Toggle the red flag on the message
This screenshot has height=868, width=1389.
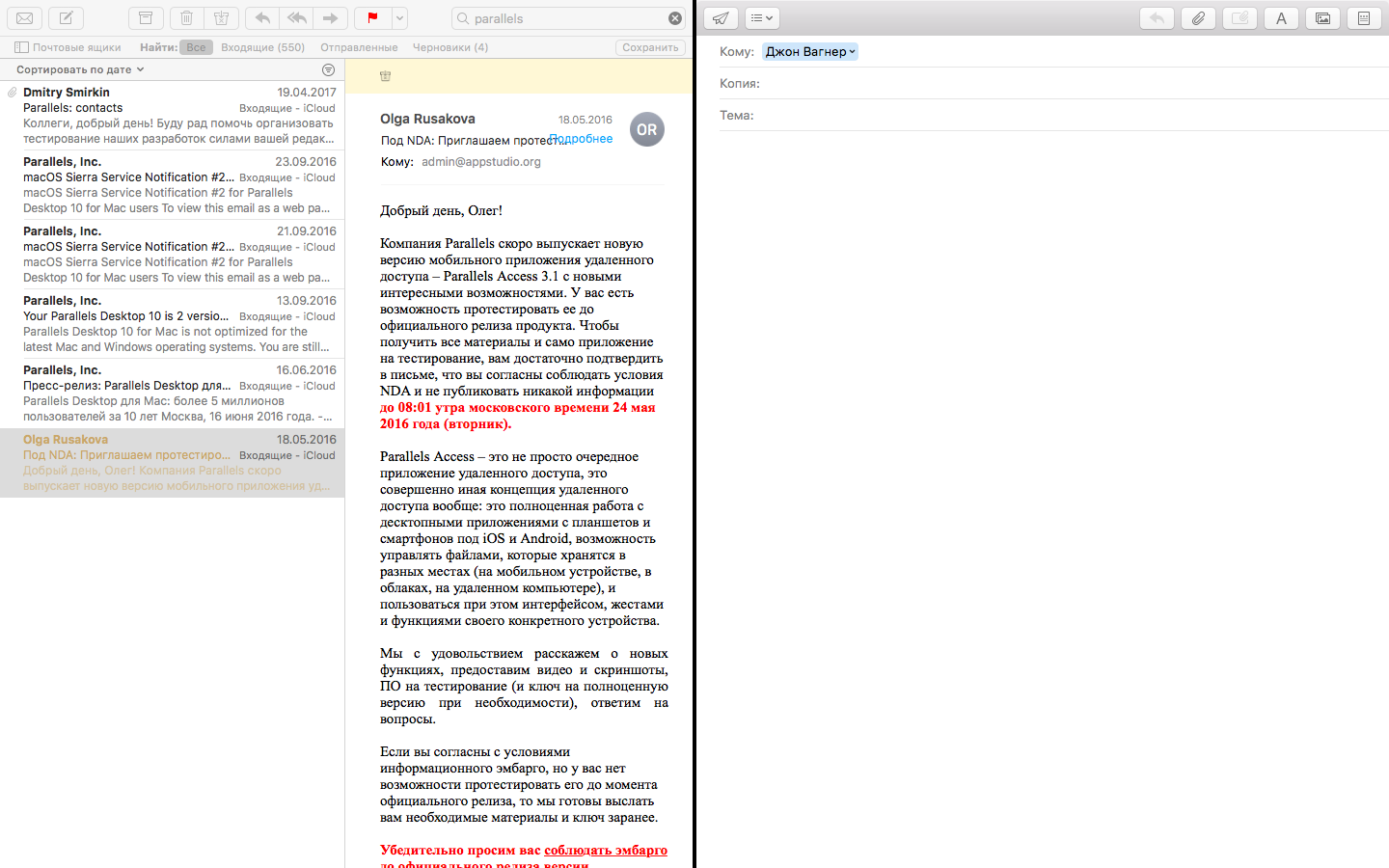click(372, 18)
